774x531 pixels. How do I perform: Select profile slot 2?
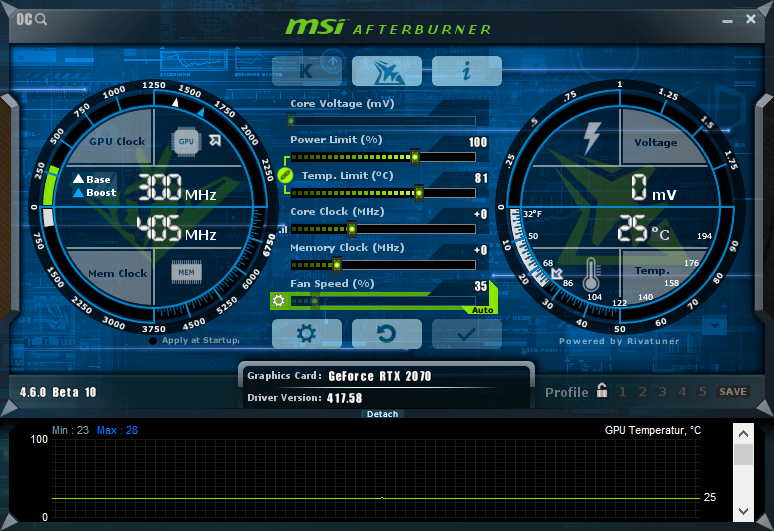(642, 392)
